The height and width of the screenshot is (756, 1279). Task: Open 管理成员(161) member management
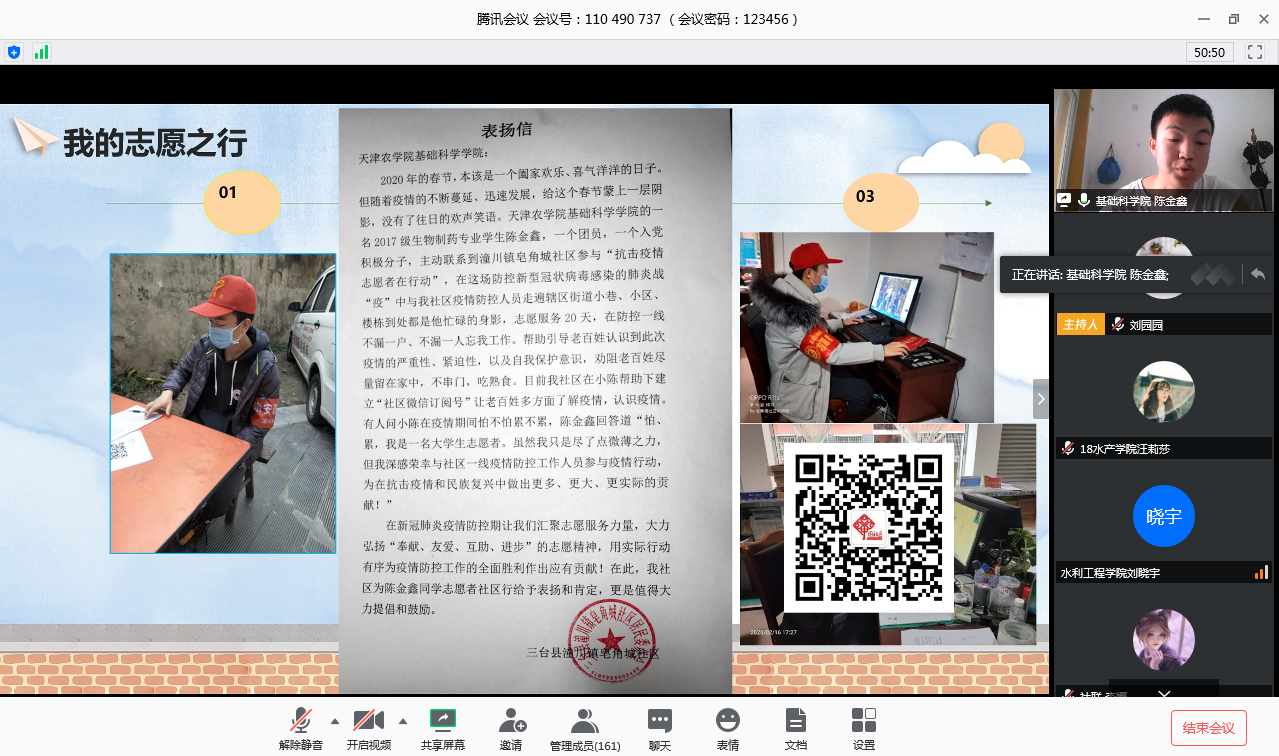tap(584, 729)
